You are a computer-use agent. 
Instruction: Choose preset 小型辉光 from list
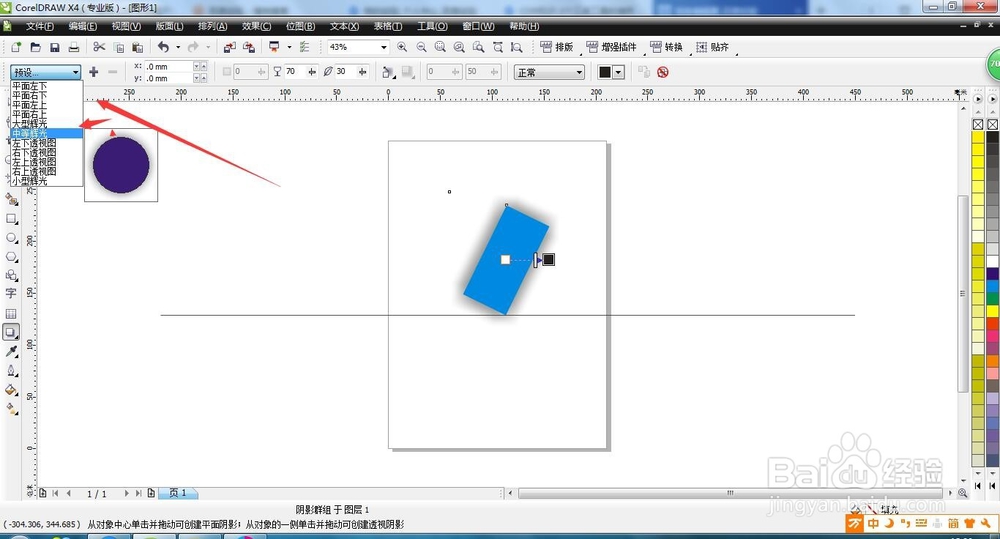[x=47, y=181]
